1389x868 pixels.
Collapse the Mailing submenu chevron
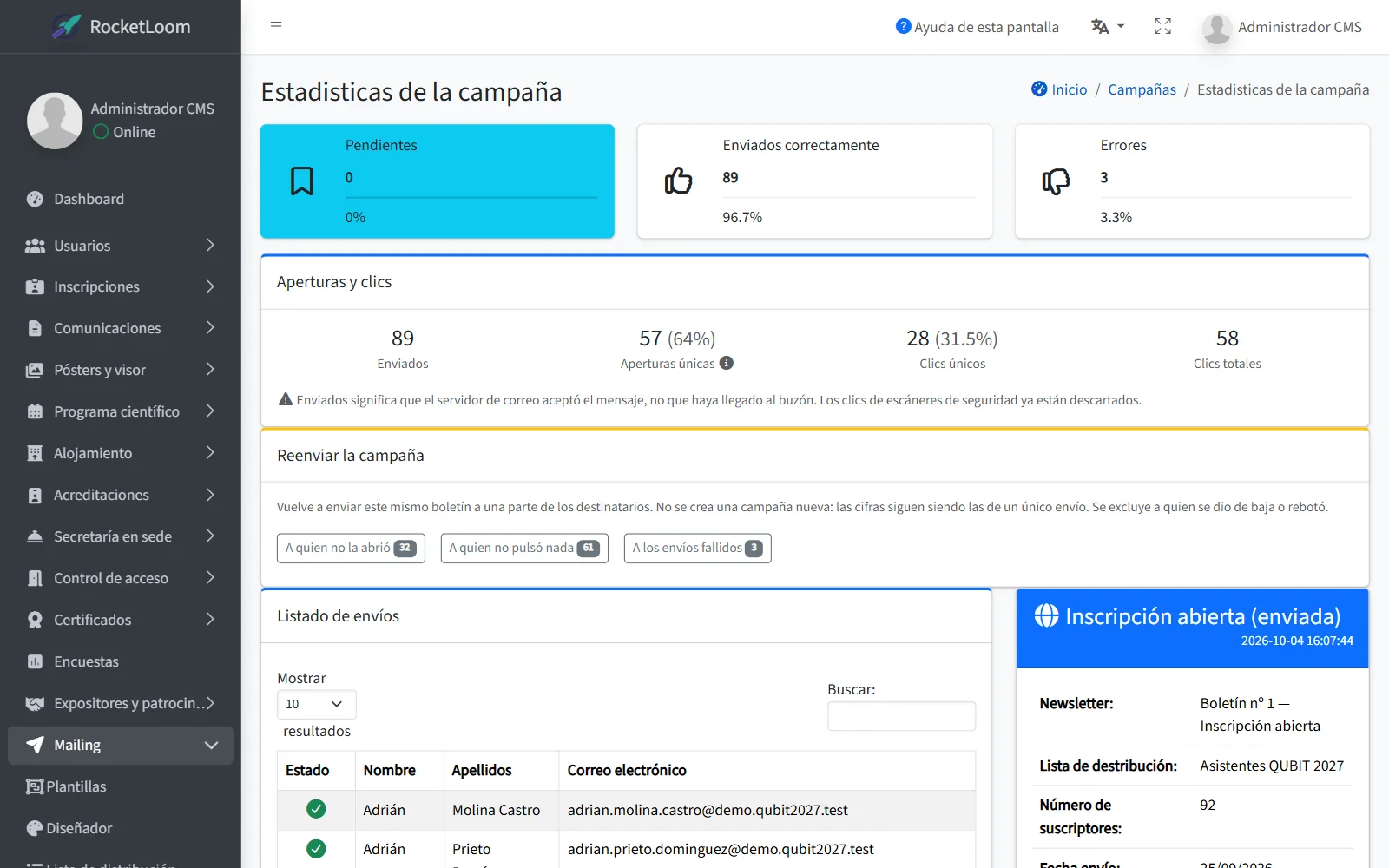211,745
